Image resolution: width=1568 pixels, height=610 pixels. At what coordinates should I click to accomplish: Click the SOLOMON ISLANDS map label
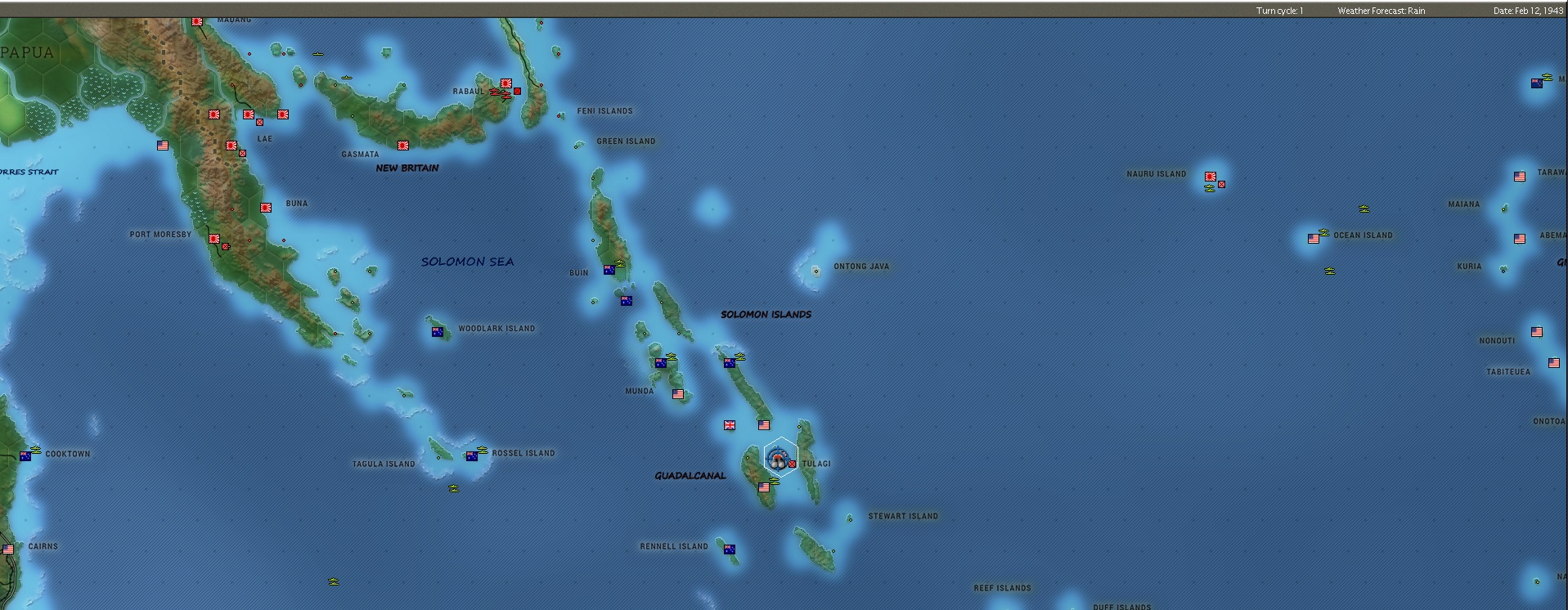point(766,314)
